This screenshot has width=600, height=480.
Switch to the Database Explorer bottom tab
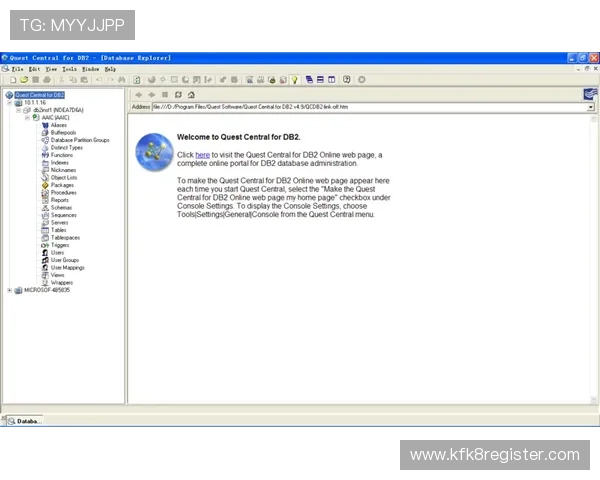(x=25, y=421)
